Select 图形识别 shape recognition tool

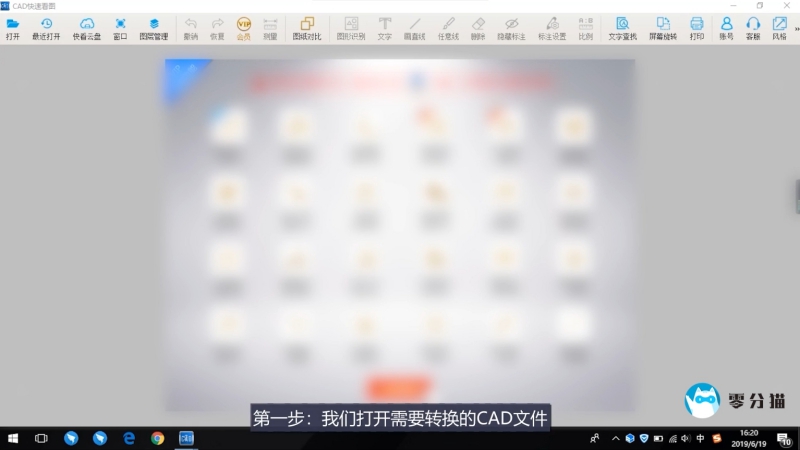coord(351,29)
